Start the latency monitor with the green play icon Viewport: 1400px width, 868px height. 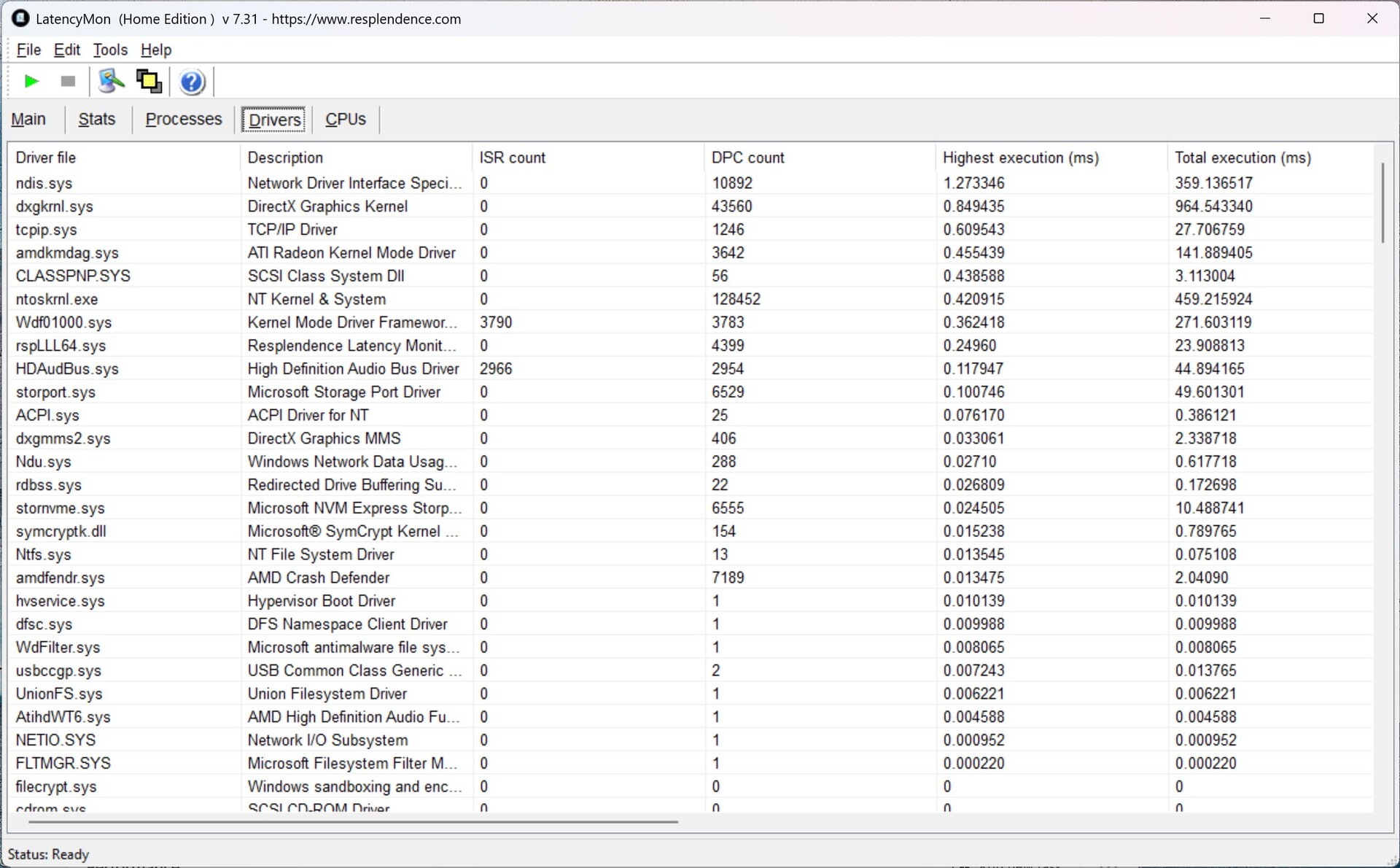click(x=31, y=81)
